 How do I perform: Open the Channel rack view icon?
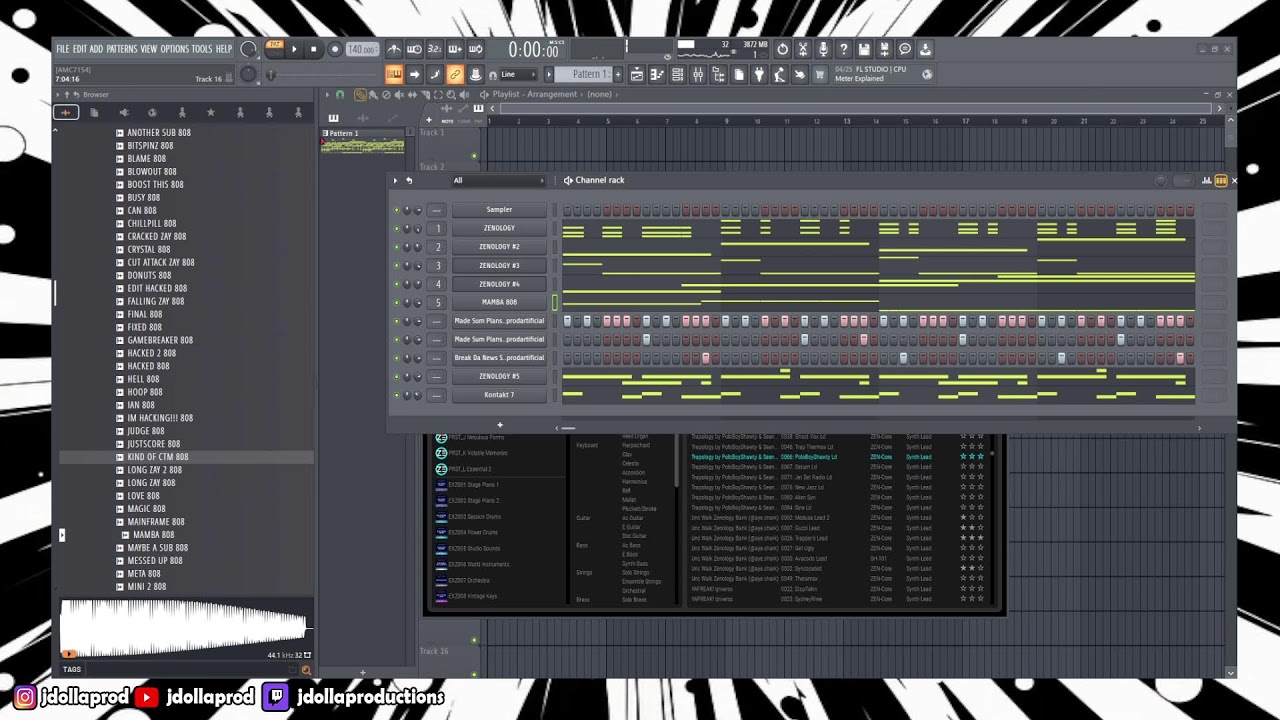[678, 74]
